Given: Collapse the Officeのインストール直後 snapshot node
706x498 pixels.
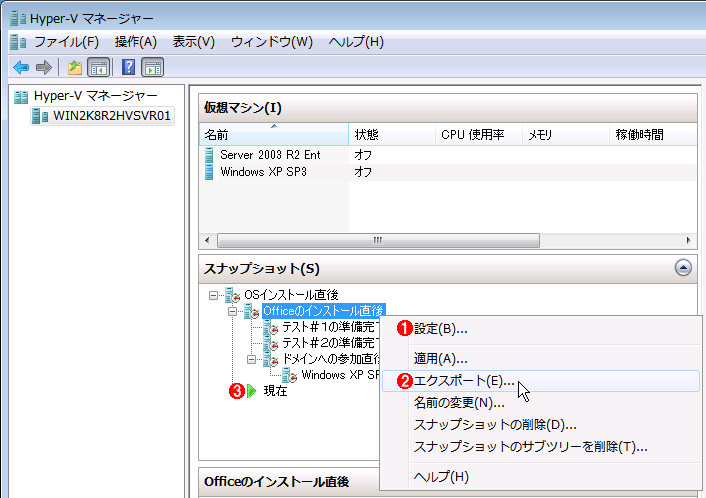Looking at the screenshot, I should (x=232, y=311).
